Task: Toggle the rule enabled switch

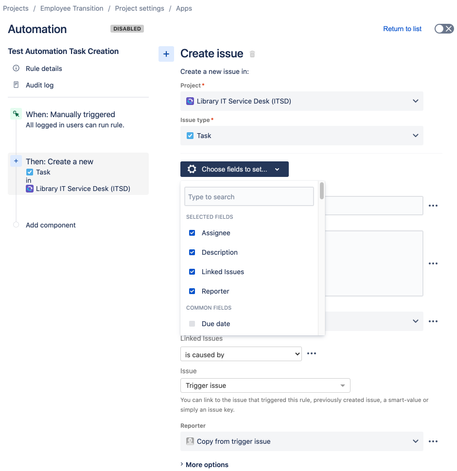Action: tap(444, 29)
